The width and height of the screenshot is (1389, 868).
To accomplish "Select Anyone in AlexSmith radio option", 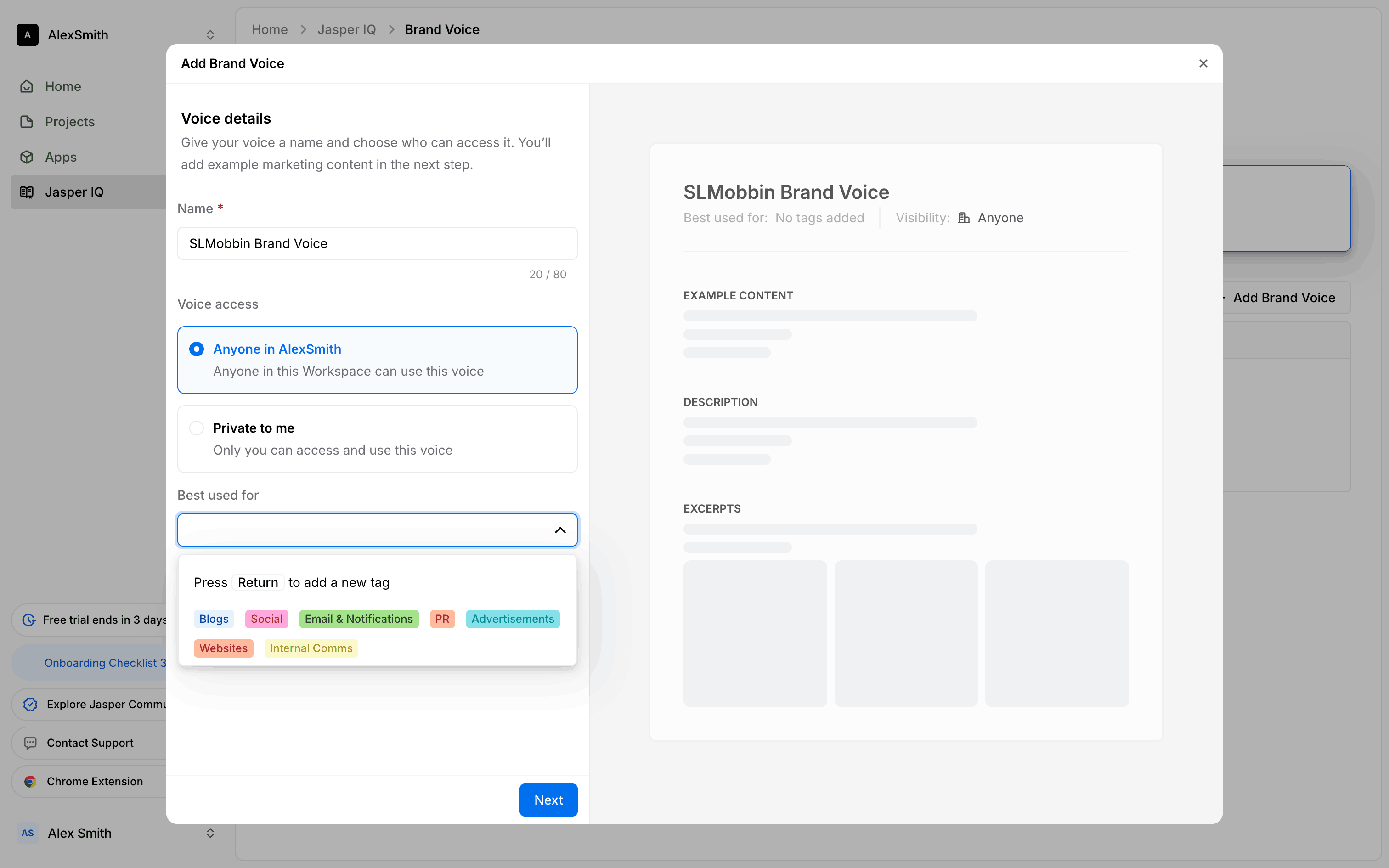I will pyautogui.click(x=196, y=349).
